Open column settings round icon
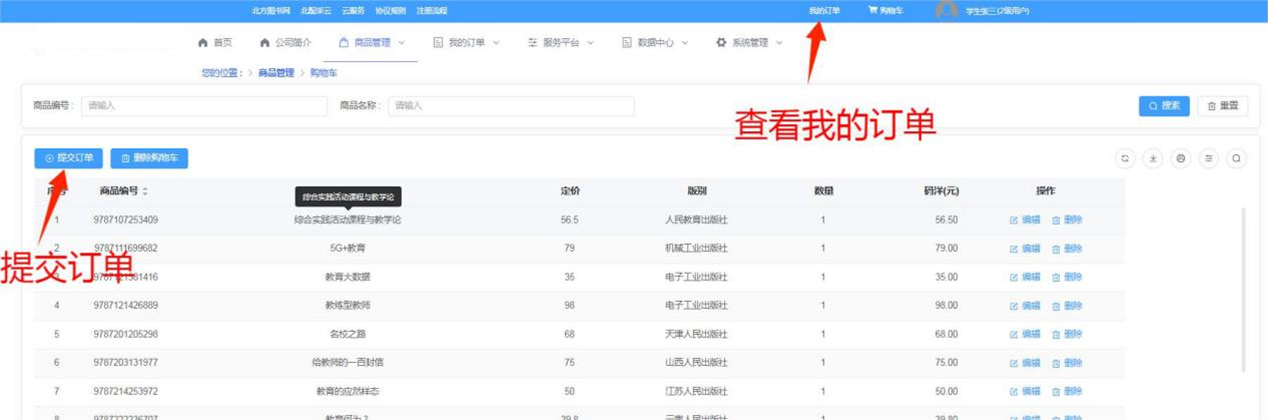The image size is (1268, 420). click(x=1209, y=158)
